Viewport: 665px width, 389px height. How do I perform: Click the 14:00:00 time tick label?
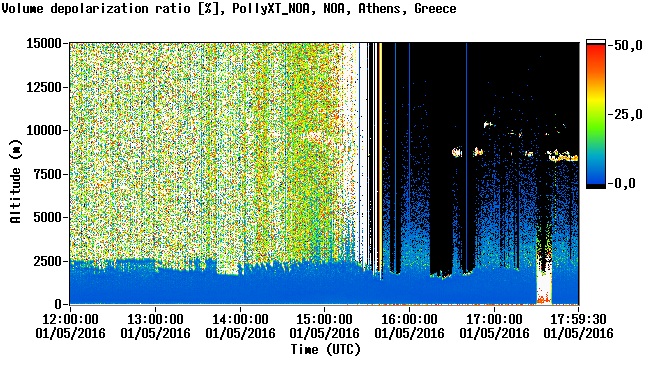click(240, 319)
